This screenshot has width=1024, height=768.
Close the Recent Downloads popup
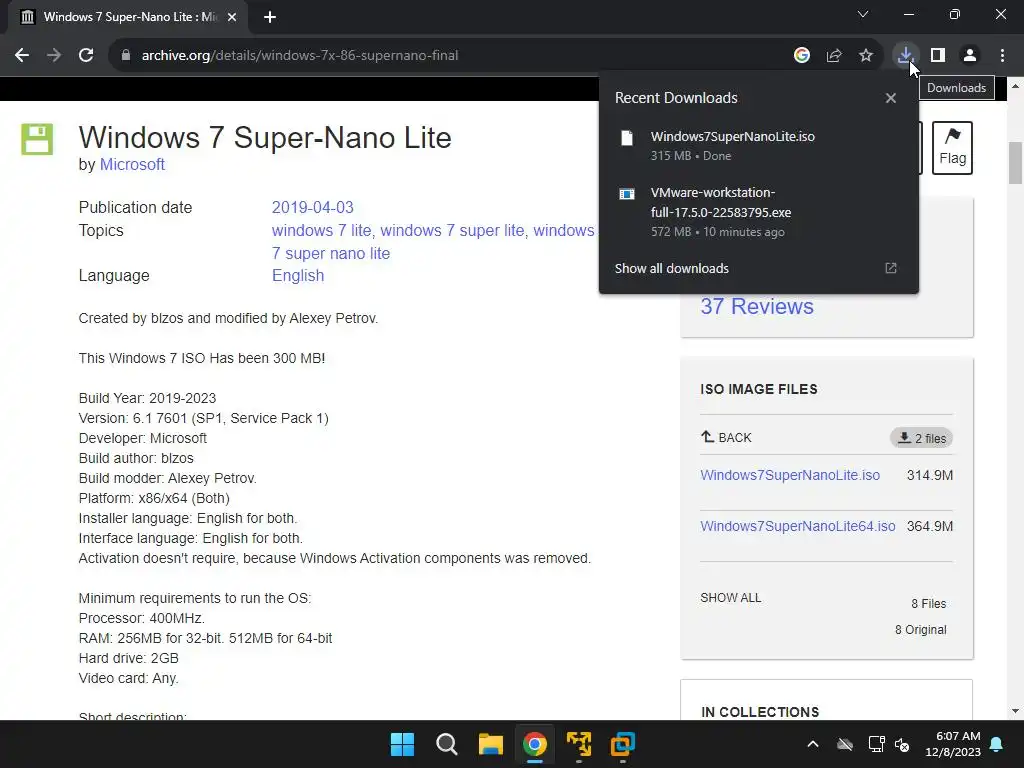(891, 98)
